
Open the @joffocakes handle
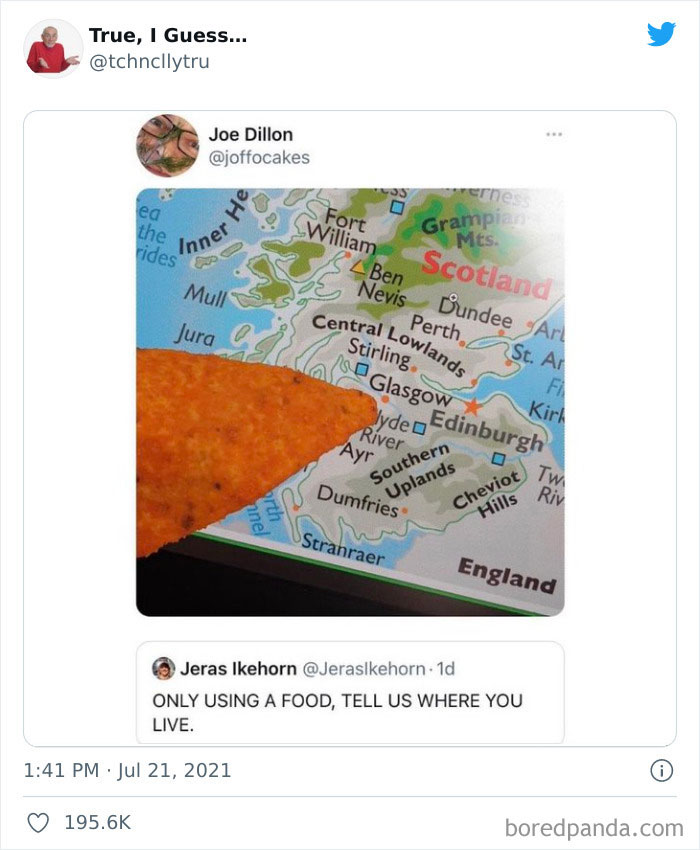click(259, 158)
